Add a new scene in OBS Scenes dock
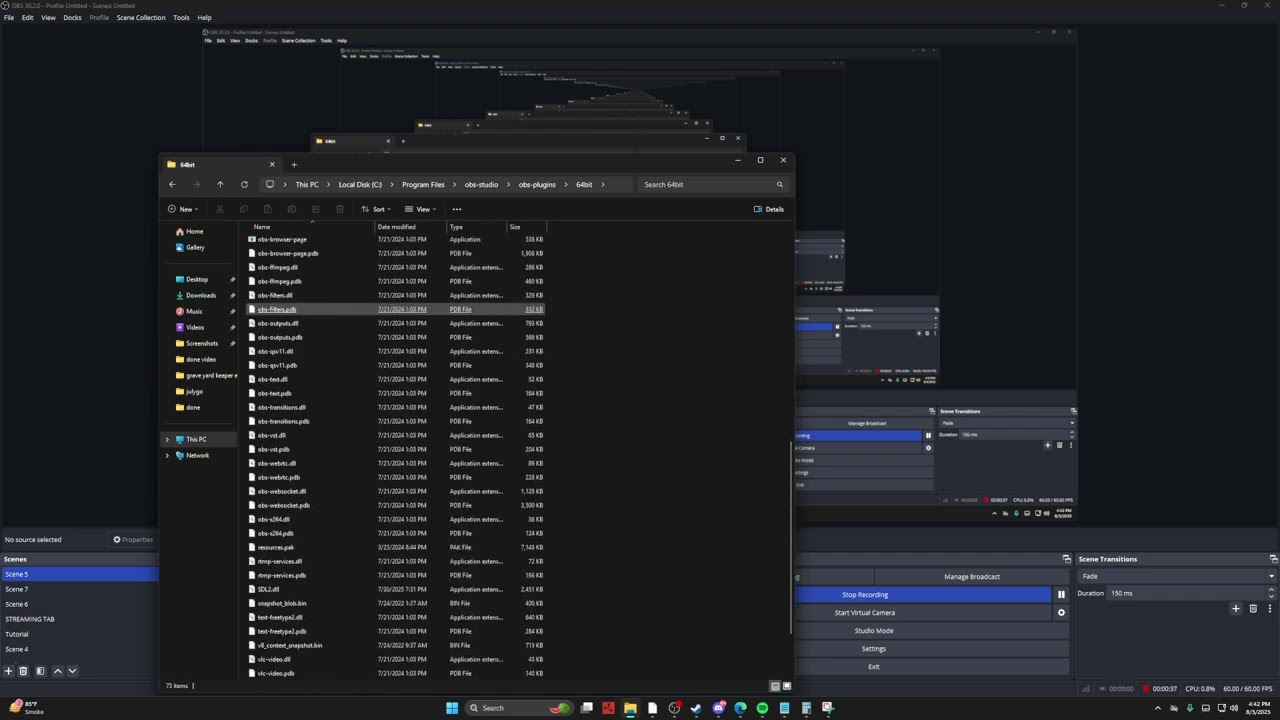Screen dimensions: 1280x720 8,671
